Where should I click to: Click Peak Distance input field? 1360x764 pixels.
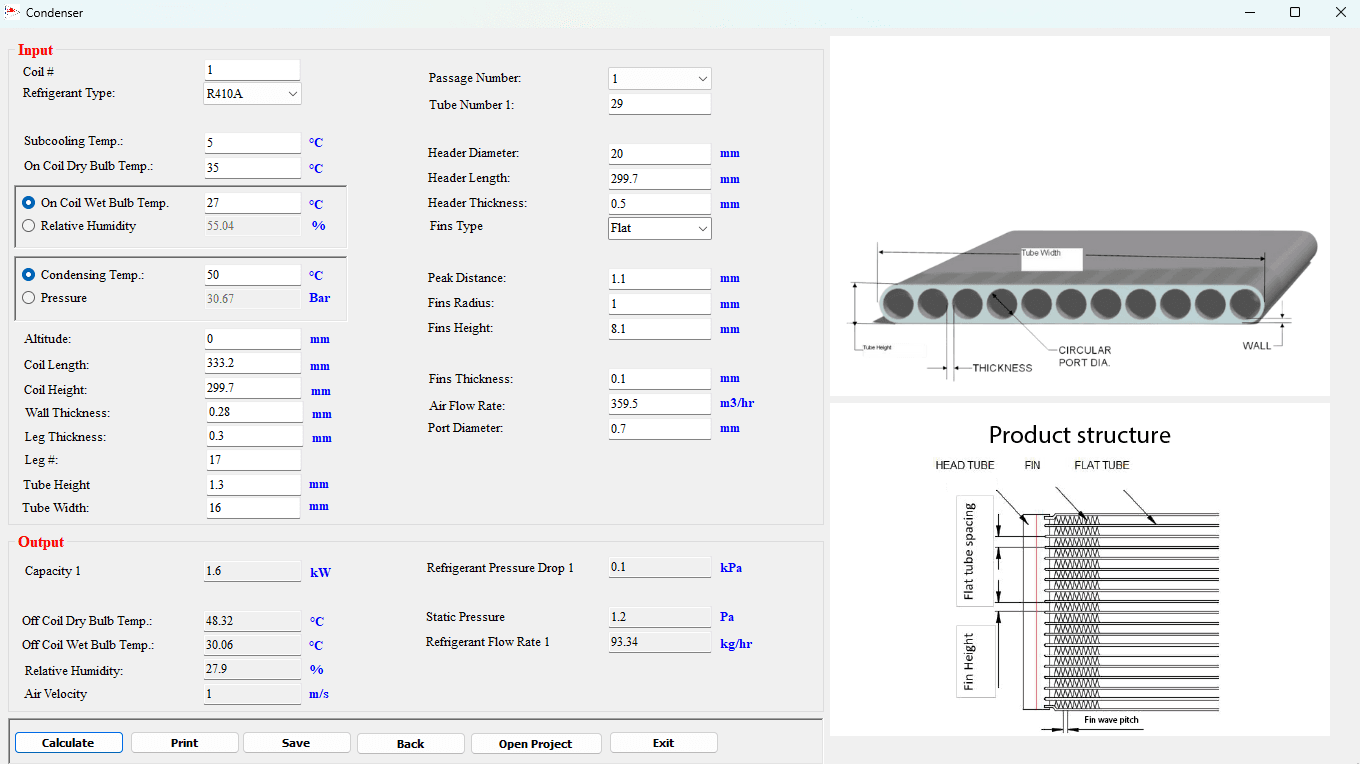click(659, 279)
